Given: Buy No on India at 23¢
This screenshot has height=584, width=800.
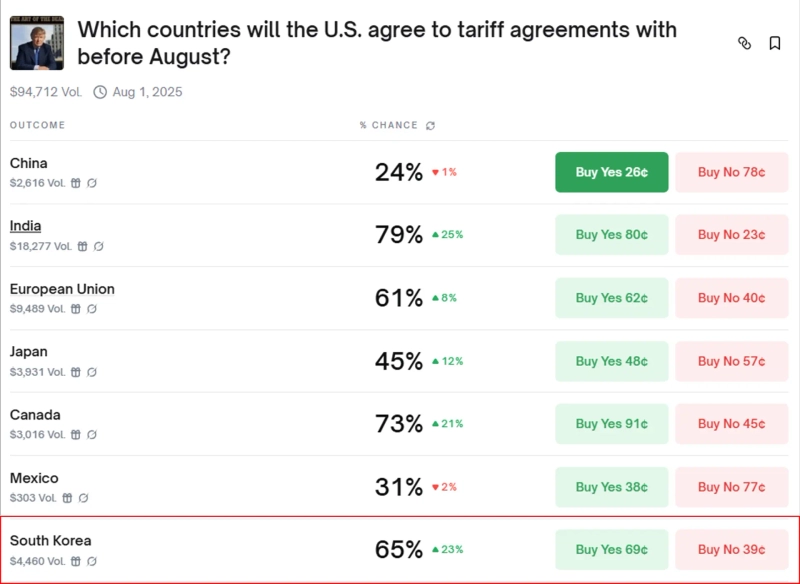Looking at the screenshot, I should click(x=731, y=235).
